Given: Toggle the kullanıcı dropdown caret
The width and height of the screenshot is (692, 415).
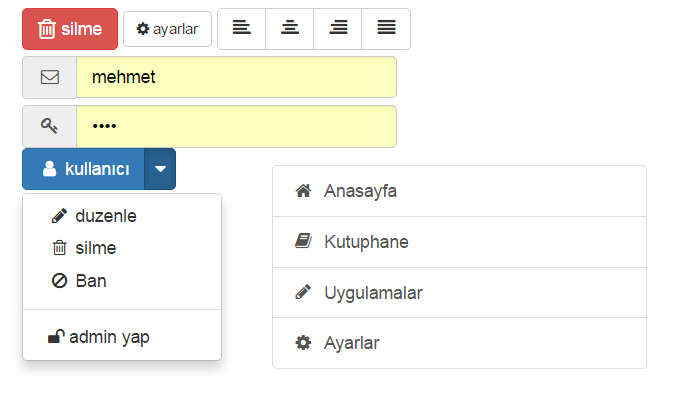Looking at the screenshot, I should (x=160, y=169).
